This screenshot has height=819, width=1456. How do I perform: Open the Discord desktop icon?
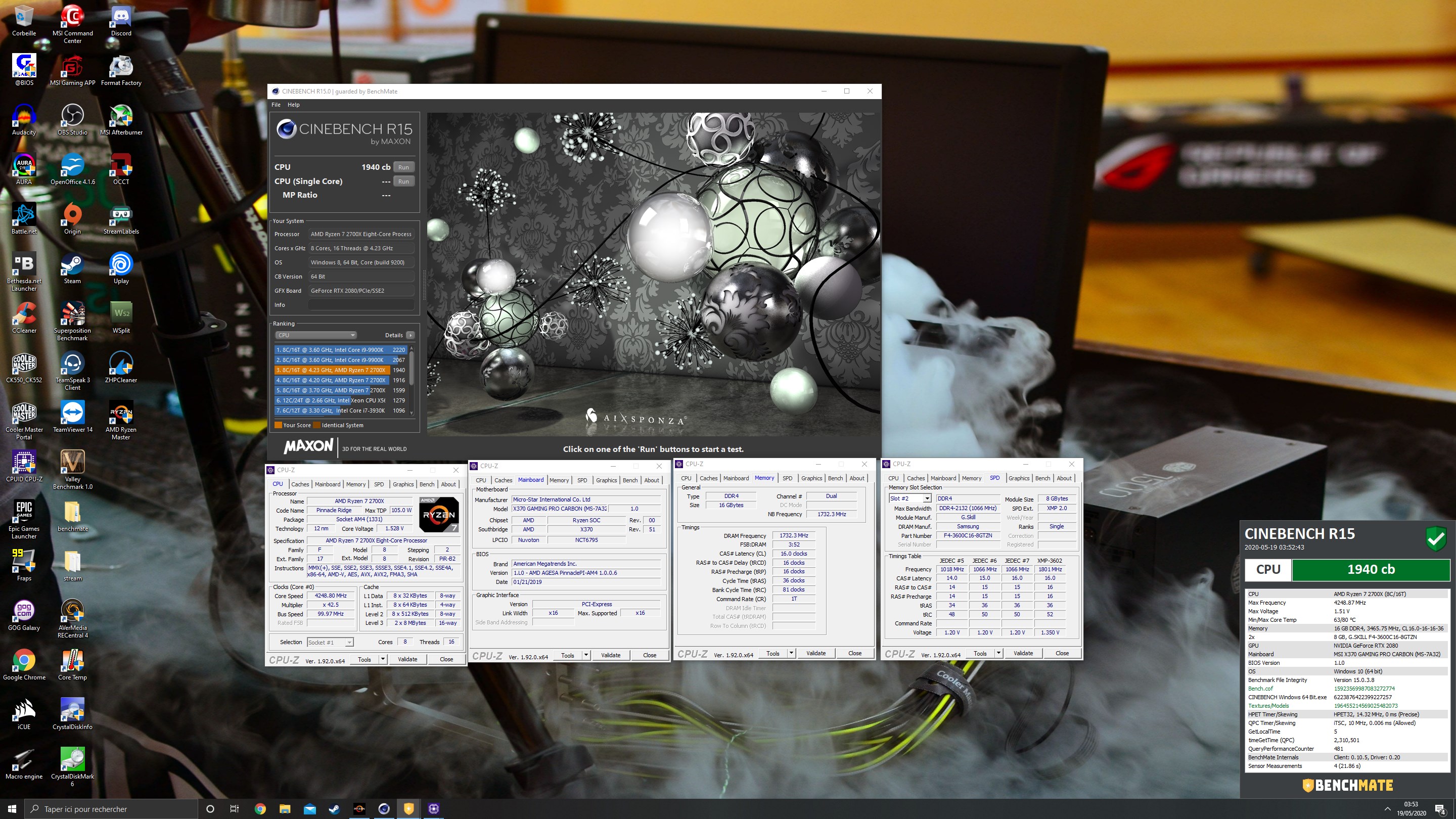(121, 20)
